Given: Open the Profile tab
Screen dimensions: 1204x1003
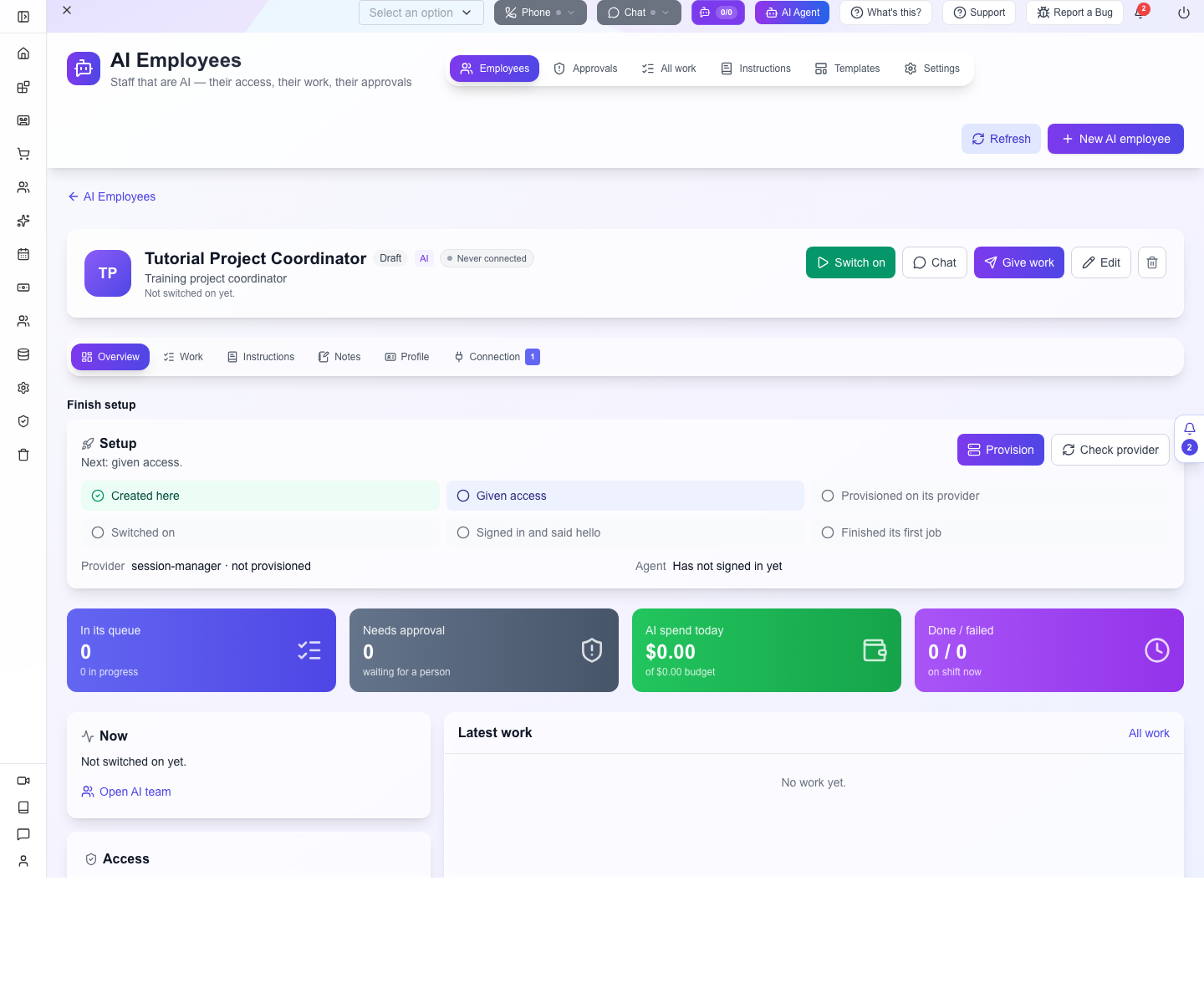Looking at the screenshot, I should pos(407,357).
